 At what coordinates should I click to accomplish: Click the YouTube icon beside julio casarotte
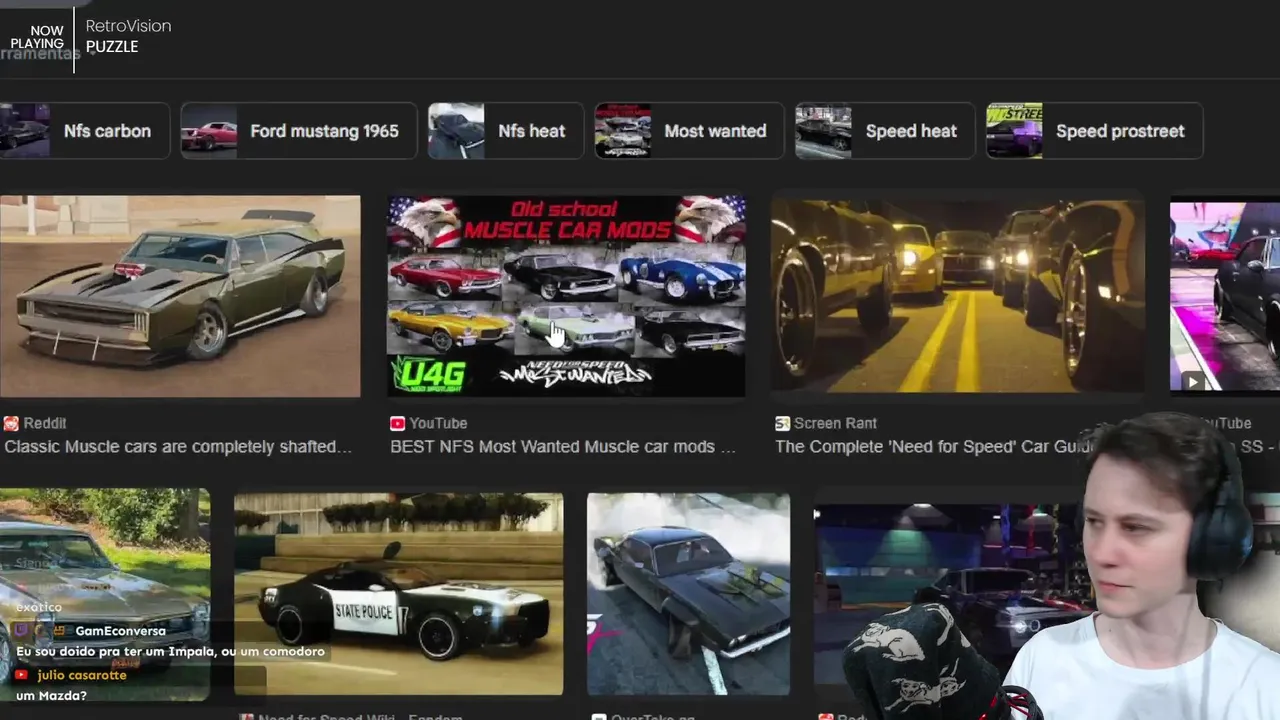22,675
